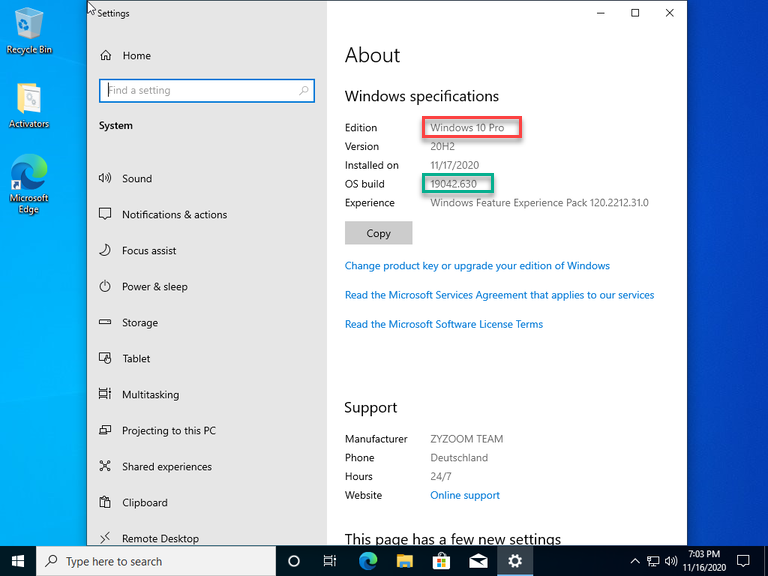
Task: Open Online support website link
Action: 465,495
